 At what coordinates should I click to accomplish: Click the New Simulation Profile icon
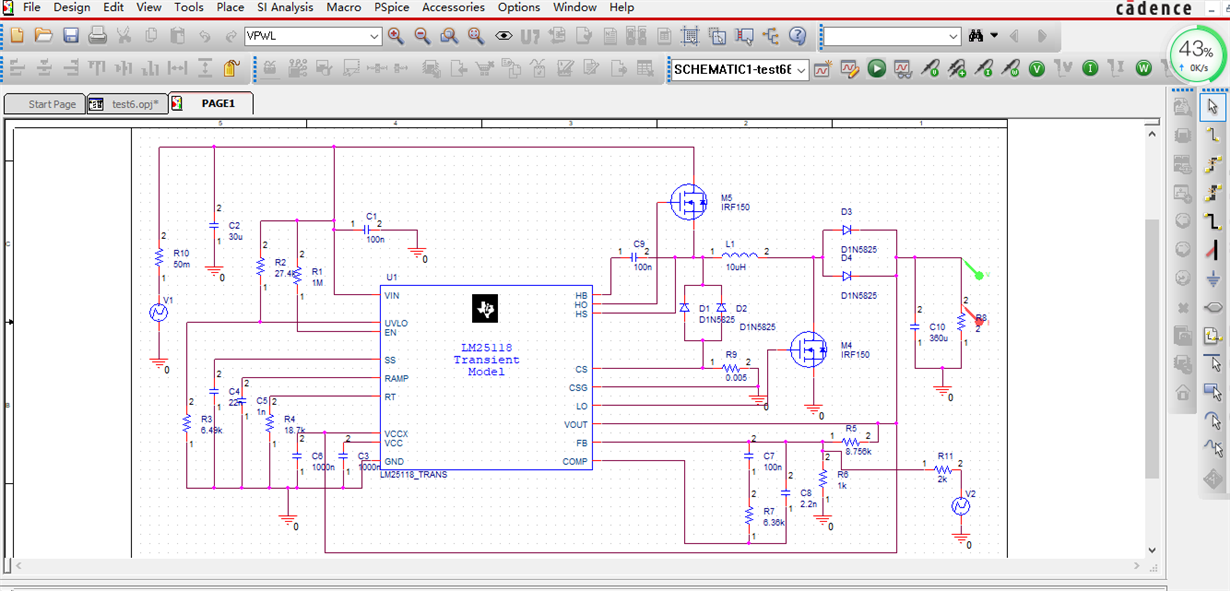(823, 69)
